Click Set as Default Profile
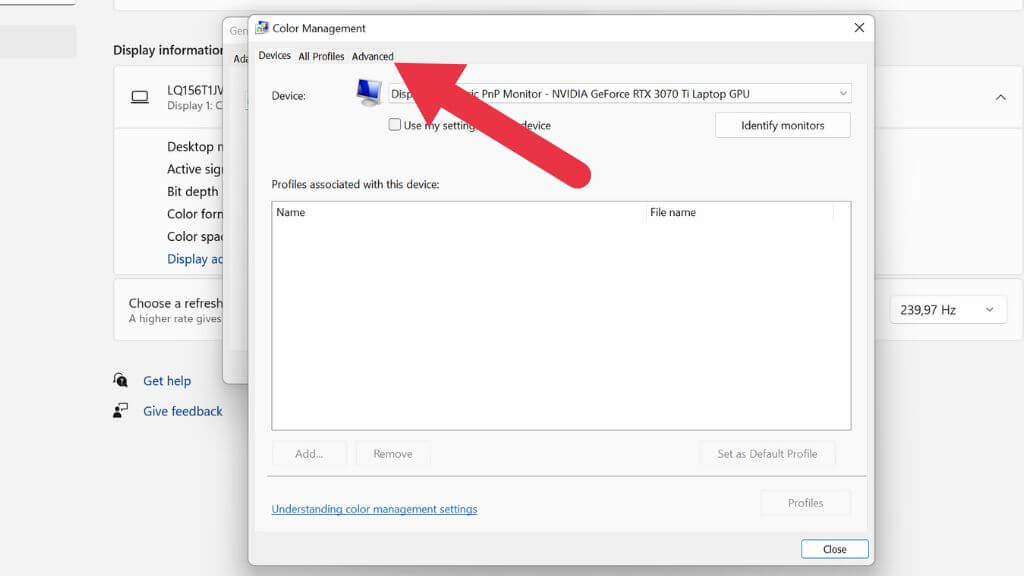Viewport: 1024px width, 576px height. pos(767,453)
